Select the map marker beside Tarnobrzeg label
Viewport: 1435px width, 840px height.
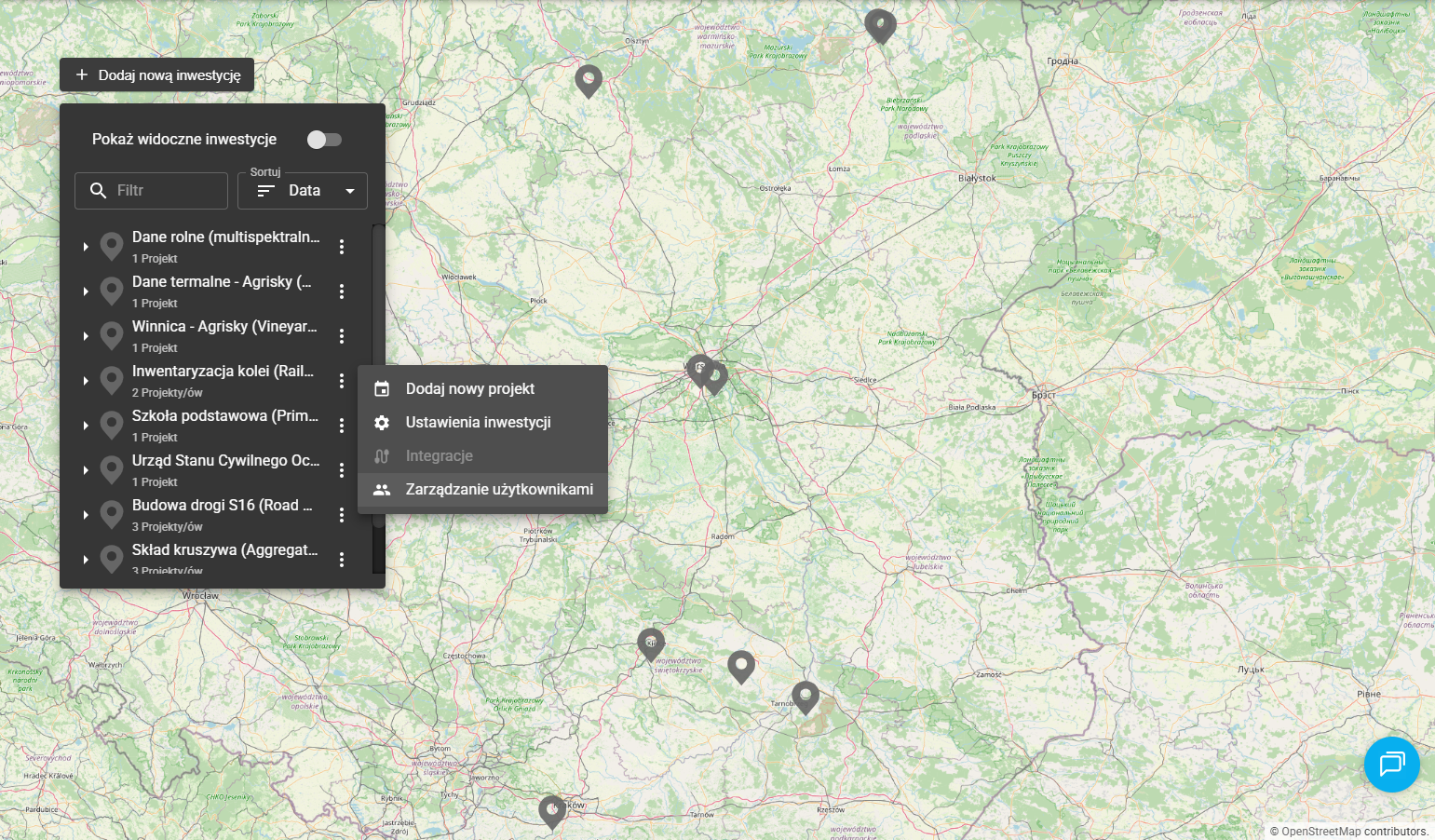pos(805,697)
